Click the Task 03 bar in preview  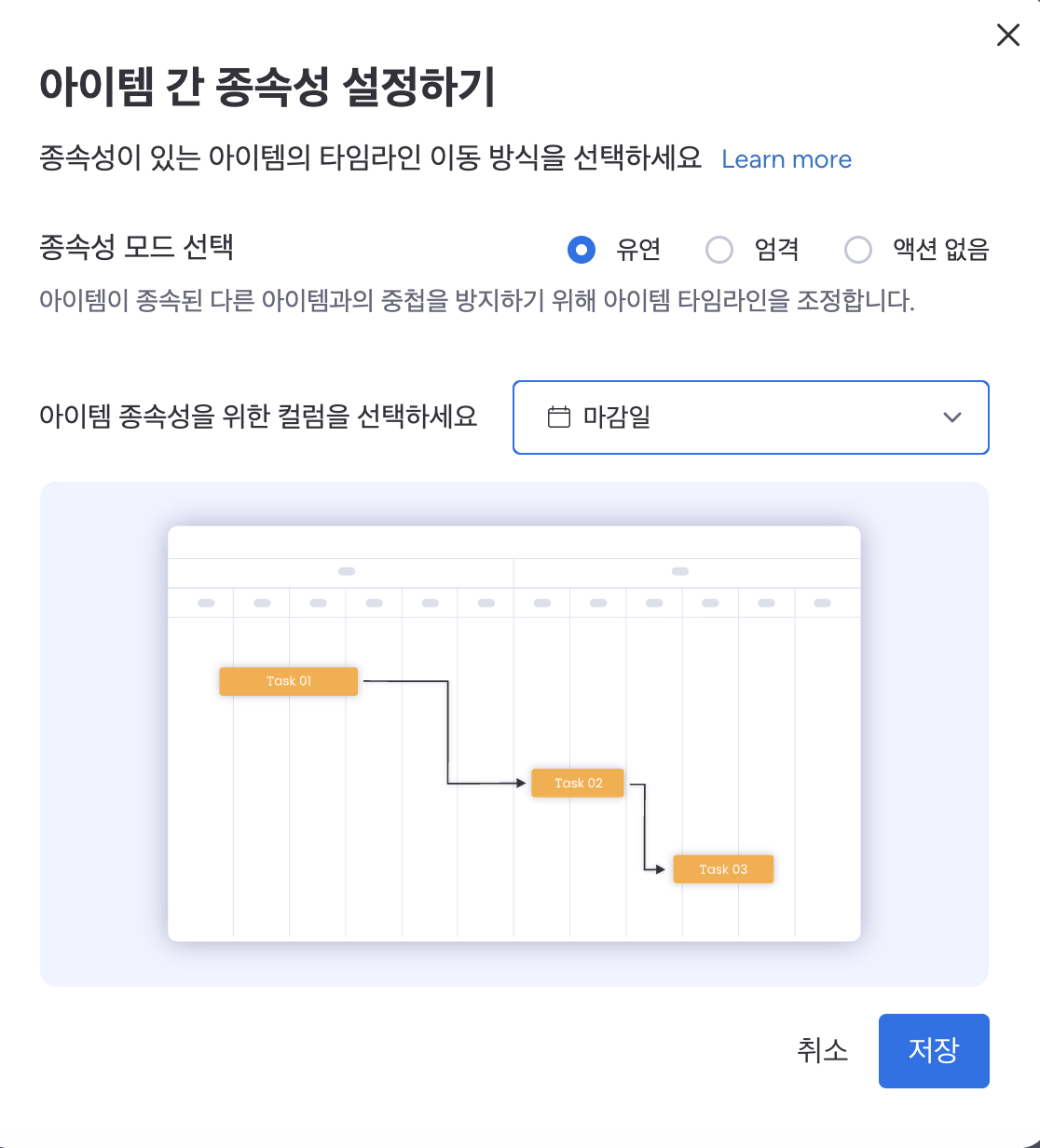(x=723, y=869)
